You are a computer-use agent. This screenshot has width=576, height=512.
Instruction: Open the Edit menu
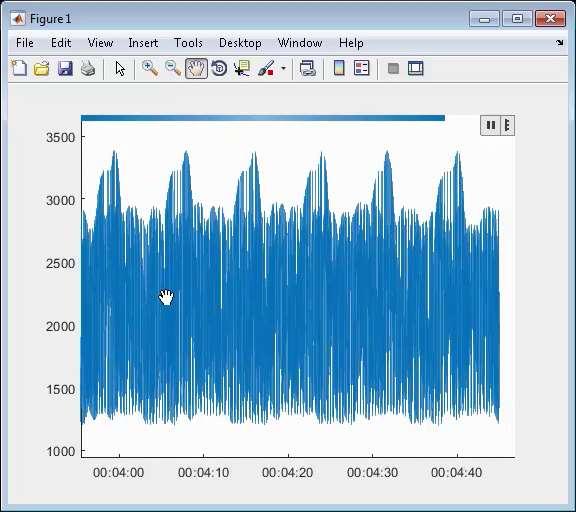(x=61, y=43)
